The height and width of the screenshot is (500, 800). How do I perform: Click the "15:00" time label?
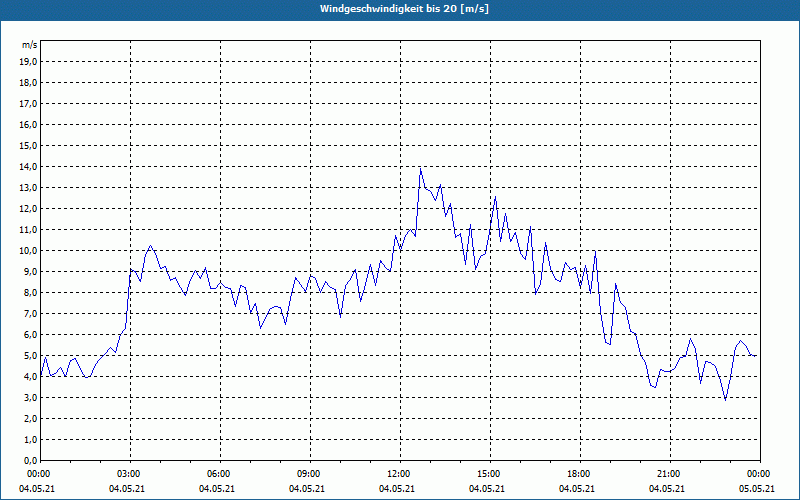pos(490,474)
